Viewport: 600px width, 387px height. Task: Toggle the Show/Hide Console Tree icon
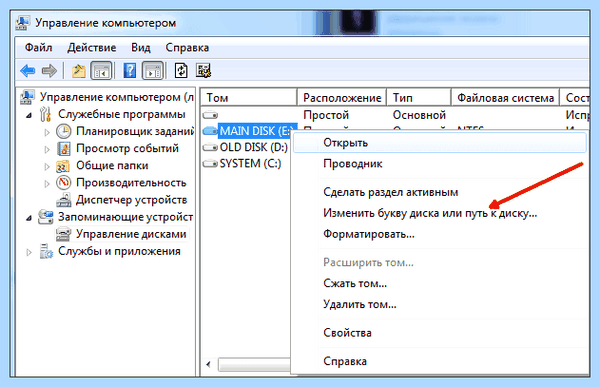click(x=101, y=71)
